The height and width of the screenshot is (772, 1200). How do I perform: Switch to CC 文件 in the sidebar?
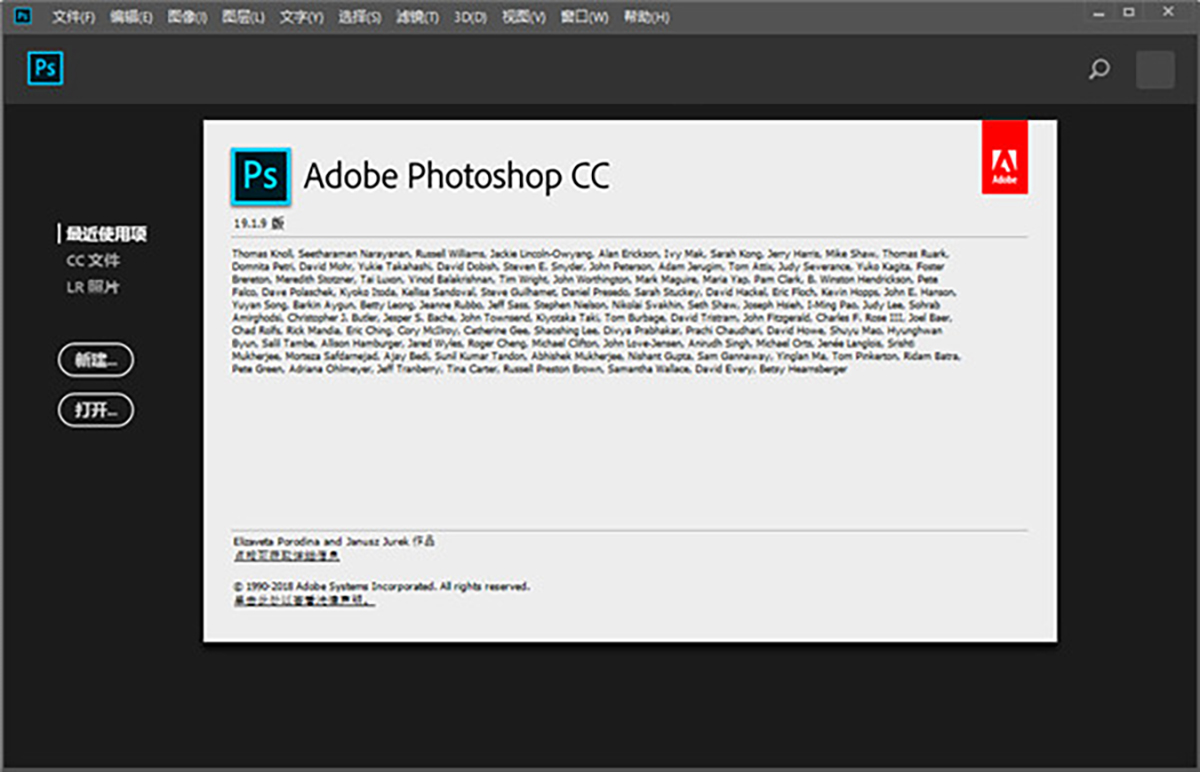tap(93, 261)
